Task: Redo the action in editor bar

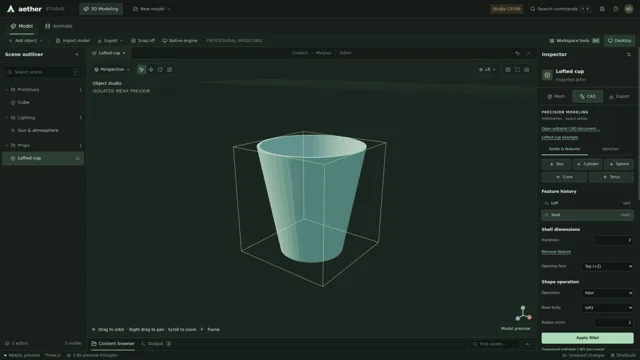Action: pyautogui.click(x=528, y=53)
